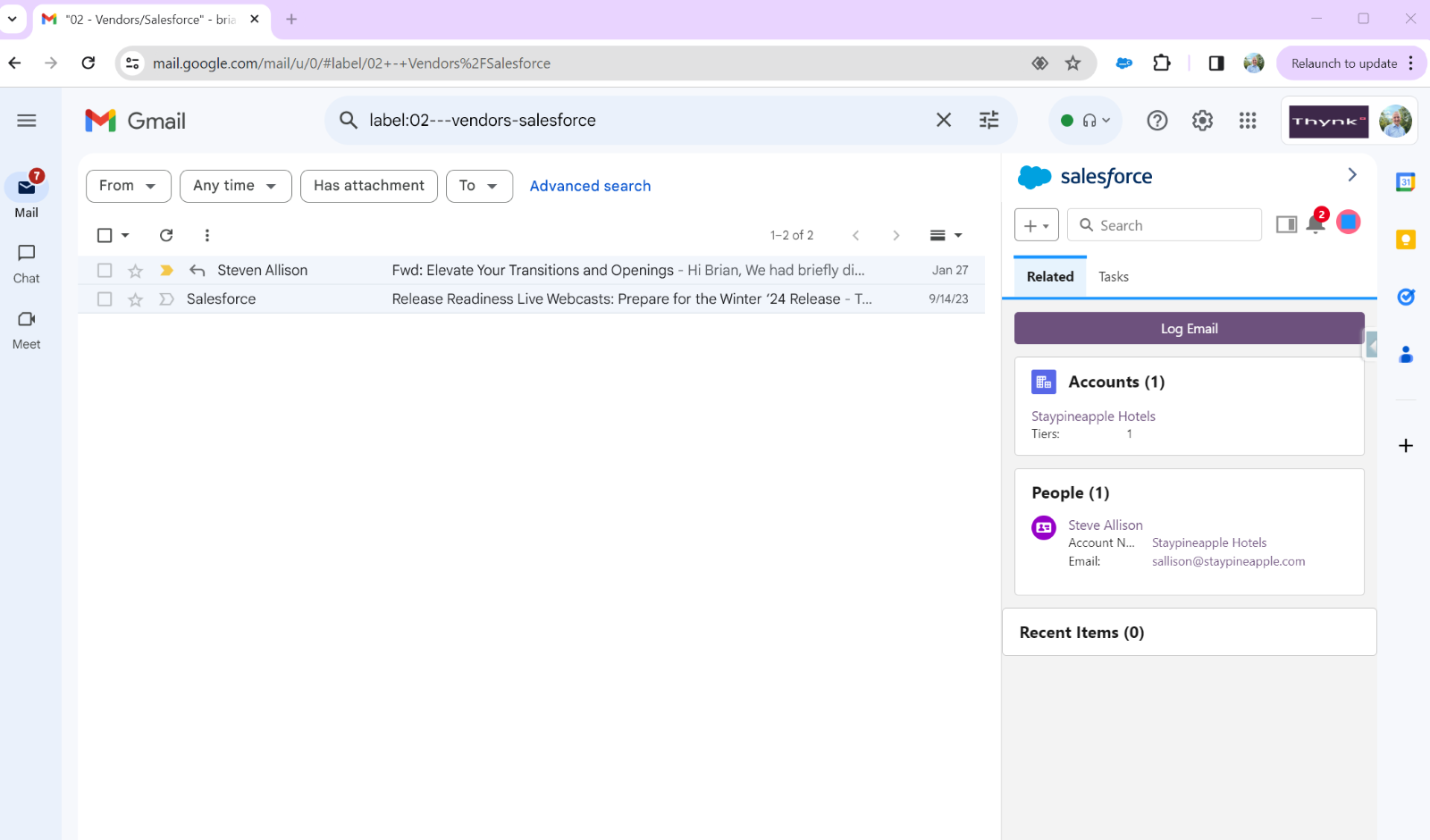Open the Any time filter dropdown
Image resolution: width=1430 pixels, height=840 pixels.
coord(236,186)
